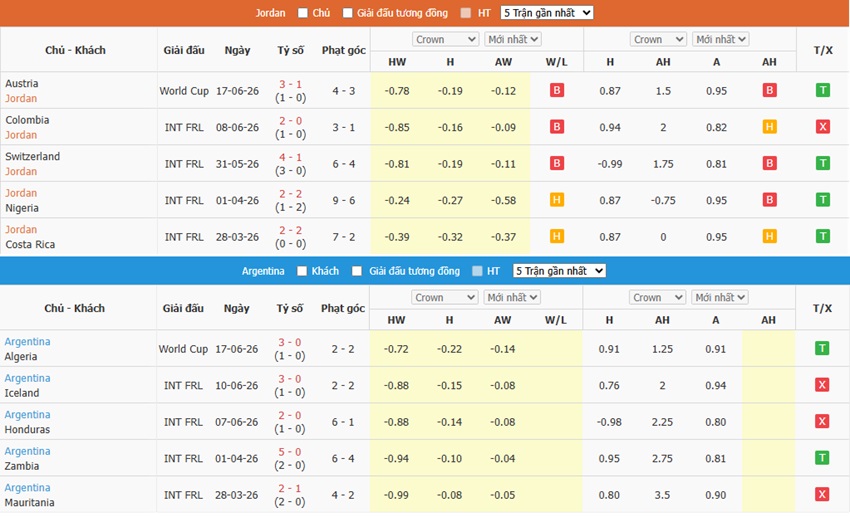Click Honduras team link

point(27,429)
